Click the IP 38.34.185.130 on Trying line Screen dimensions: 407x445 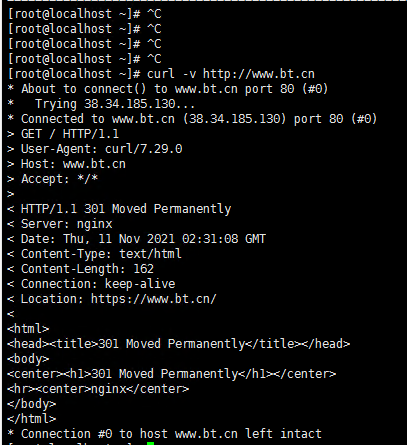click(x=129, y=104)
